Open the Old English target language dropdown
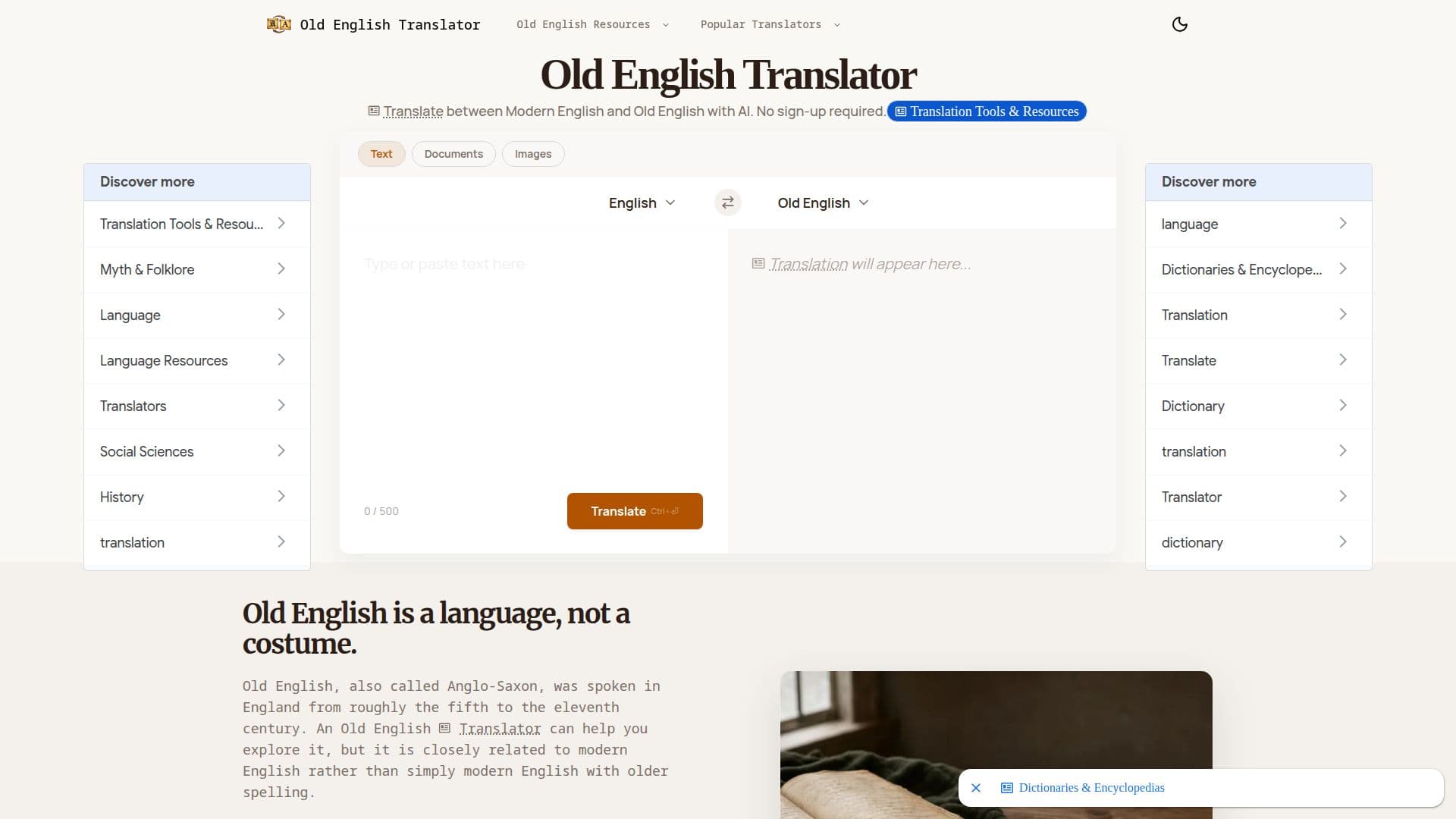 pyautogui.click(x=823, y=202)
